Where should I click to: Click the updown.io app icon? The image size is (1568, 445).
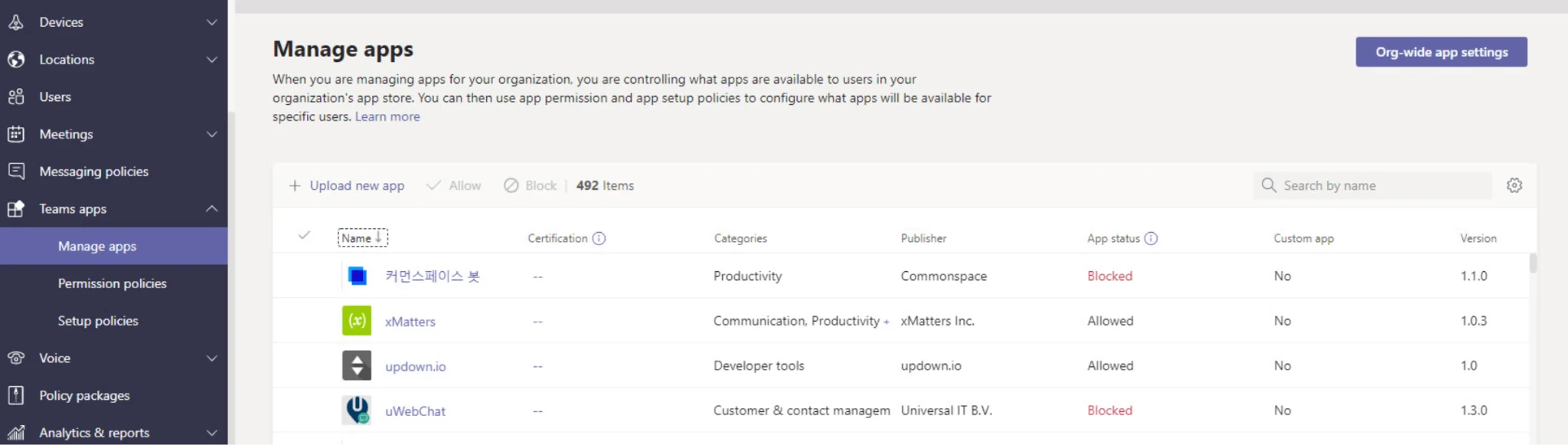click(x=357, y=365)
